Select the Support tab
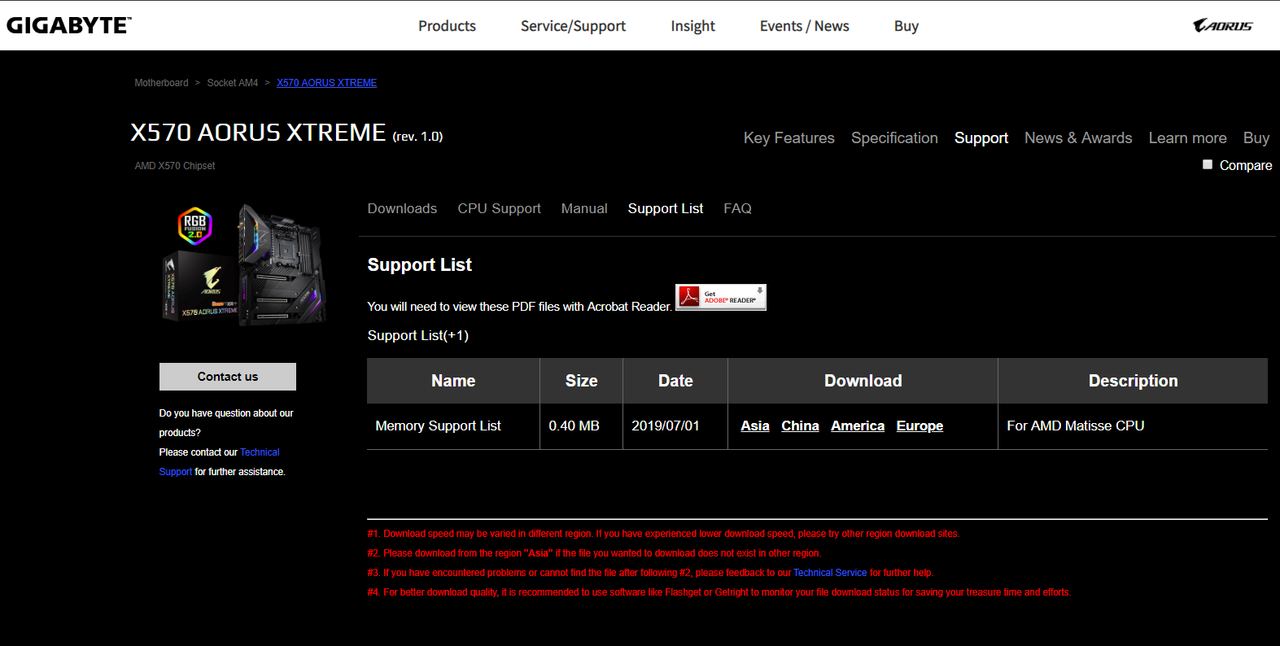Screen dimensions: 1280x646 click(981, 138)
